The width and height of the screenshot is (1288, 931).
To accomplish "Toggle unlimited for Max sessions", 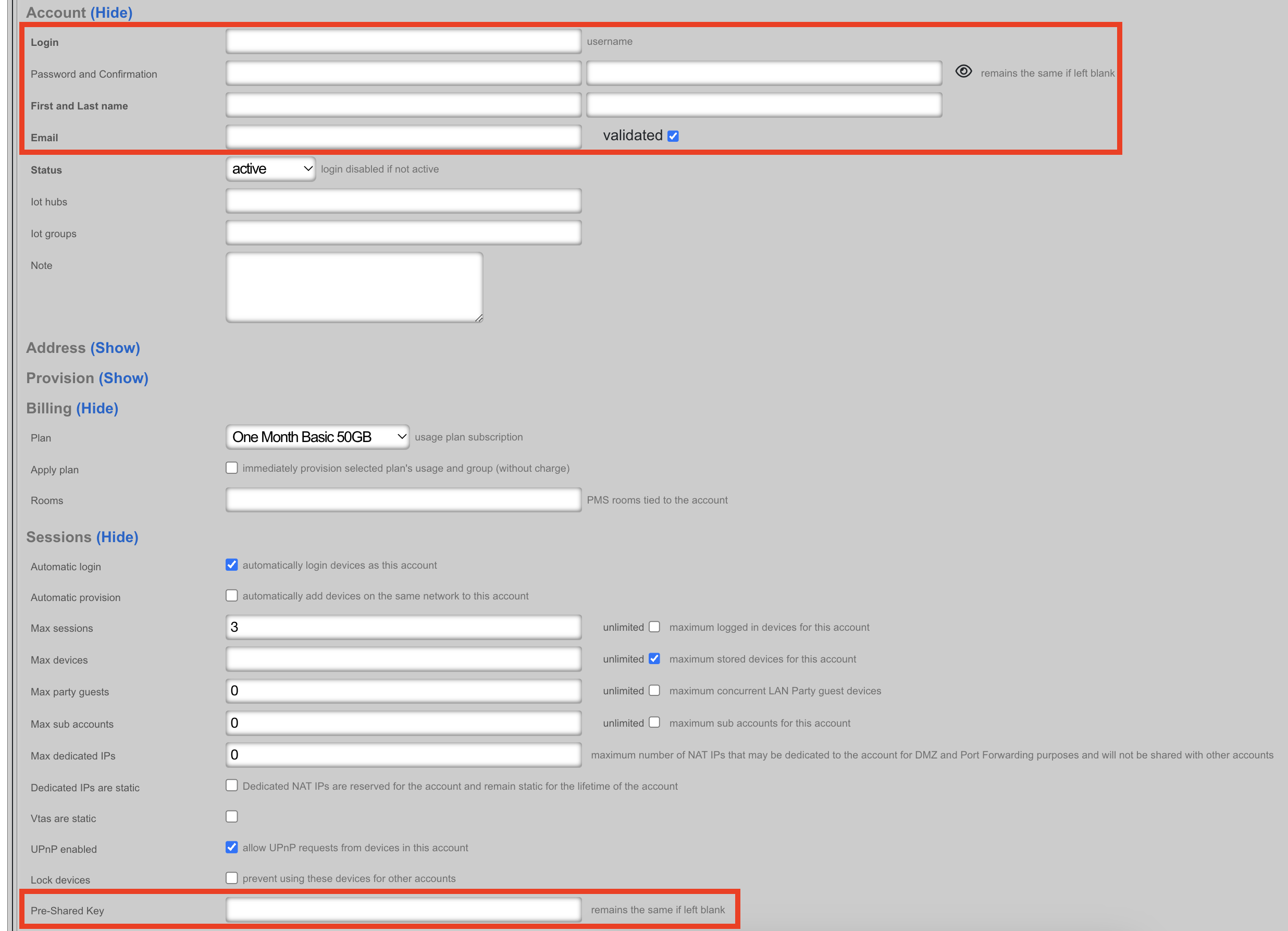I will pyautogui.click(x=654, y=627).
